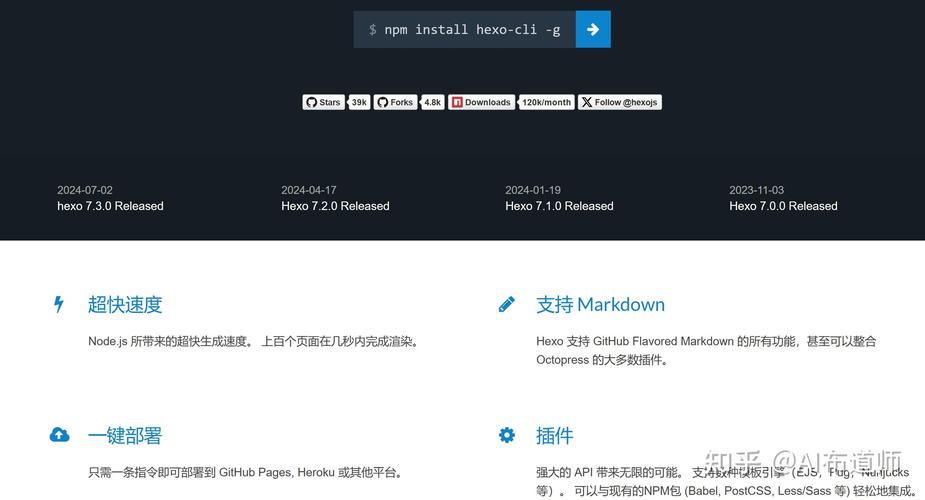Open the Hexo 7.1.0 Released news link
The width and height of the screenshot is (925, 500).
point(559,206)
